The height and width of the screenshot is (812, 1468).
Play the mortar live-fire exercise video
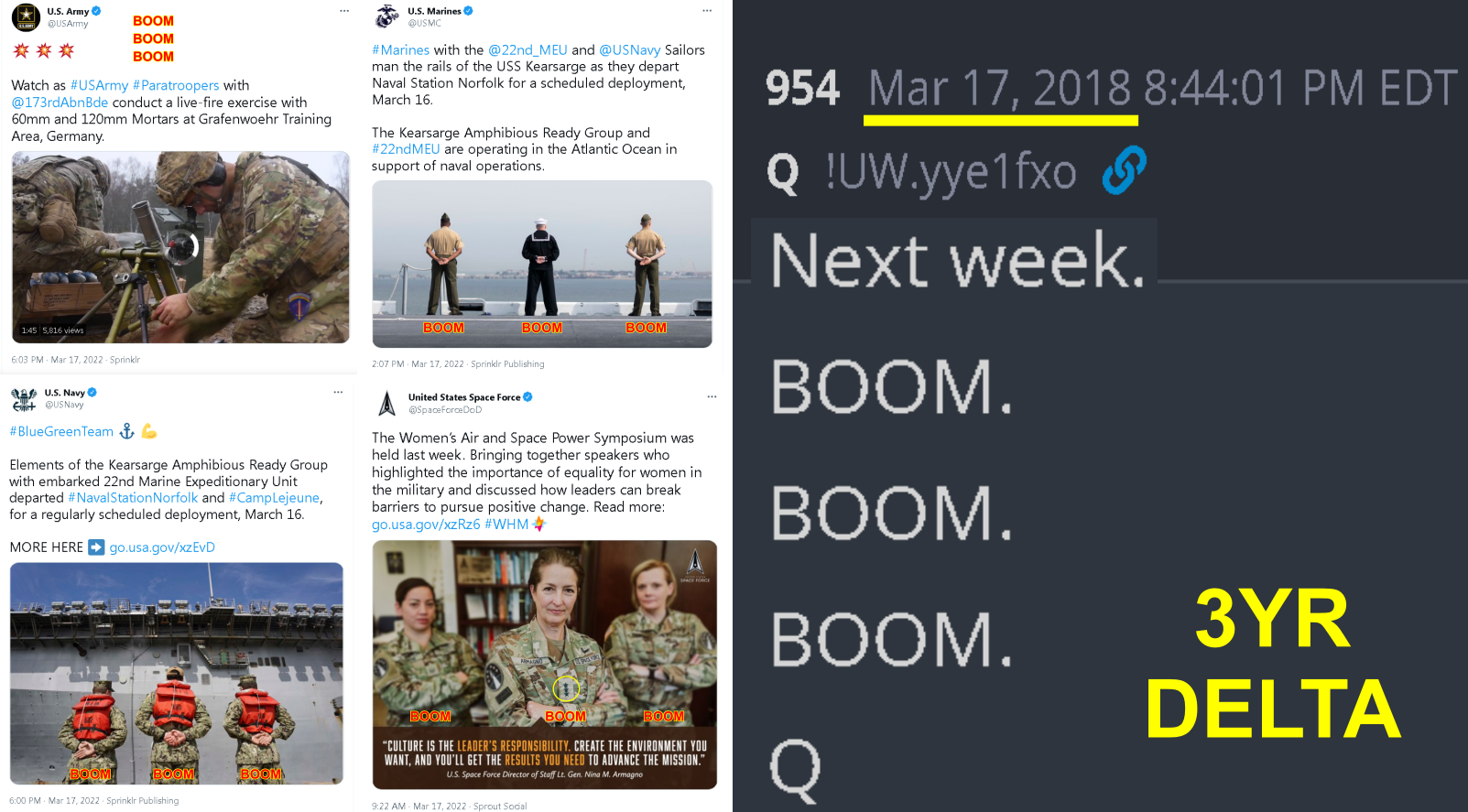pyautogui.click(x=180, y=247)
